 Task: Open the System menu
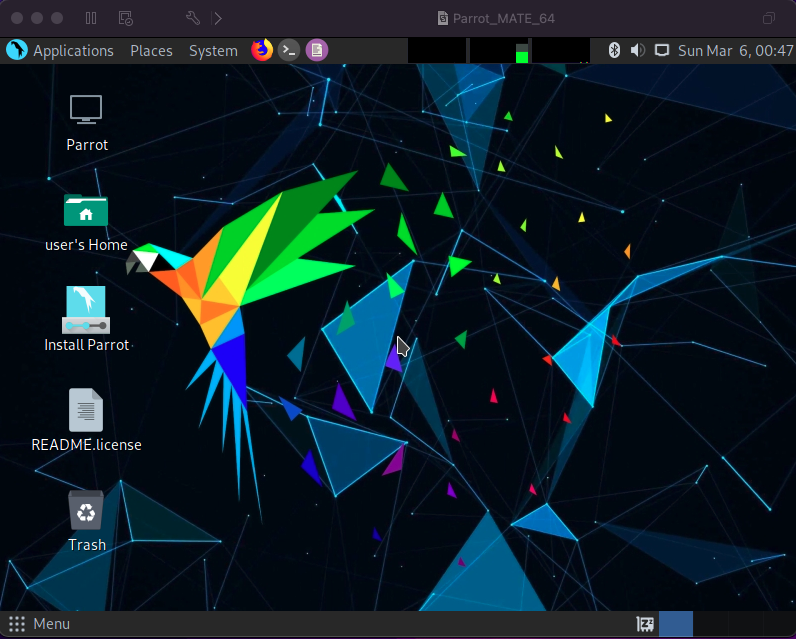213,51
